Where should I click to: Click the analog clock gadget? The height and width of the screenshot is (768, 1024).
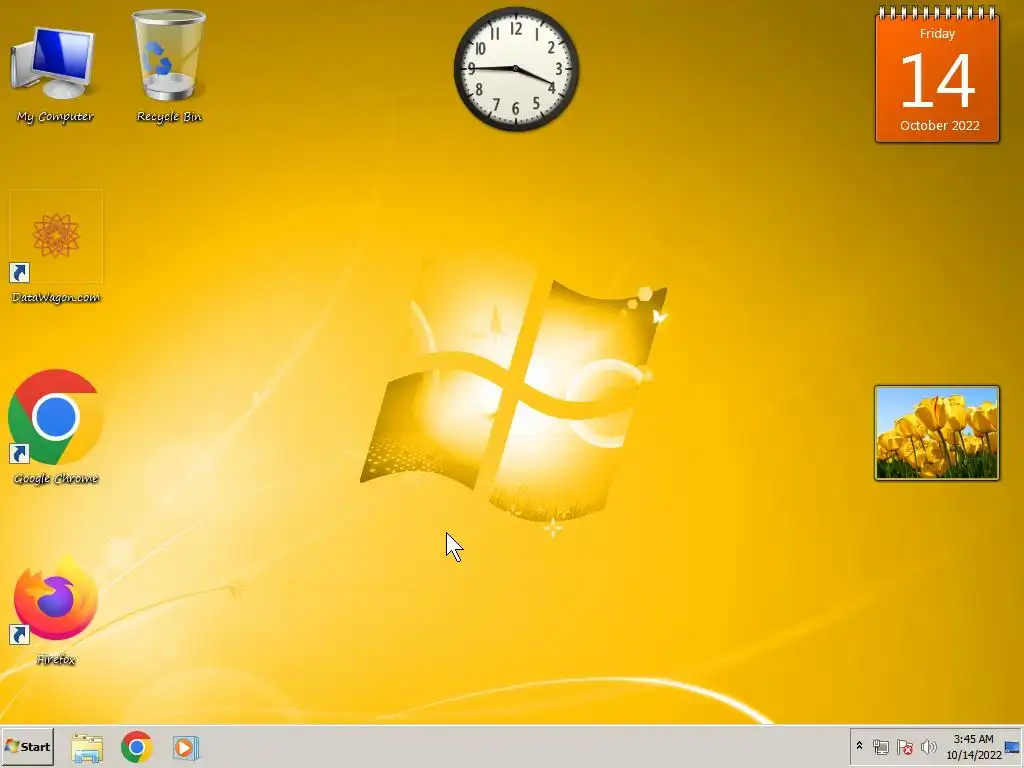[x=516, y=69]
